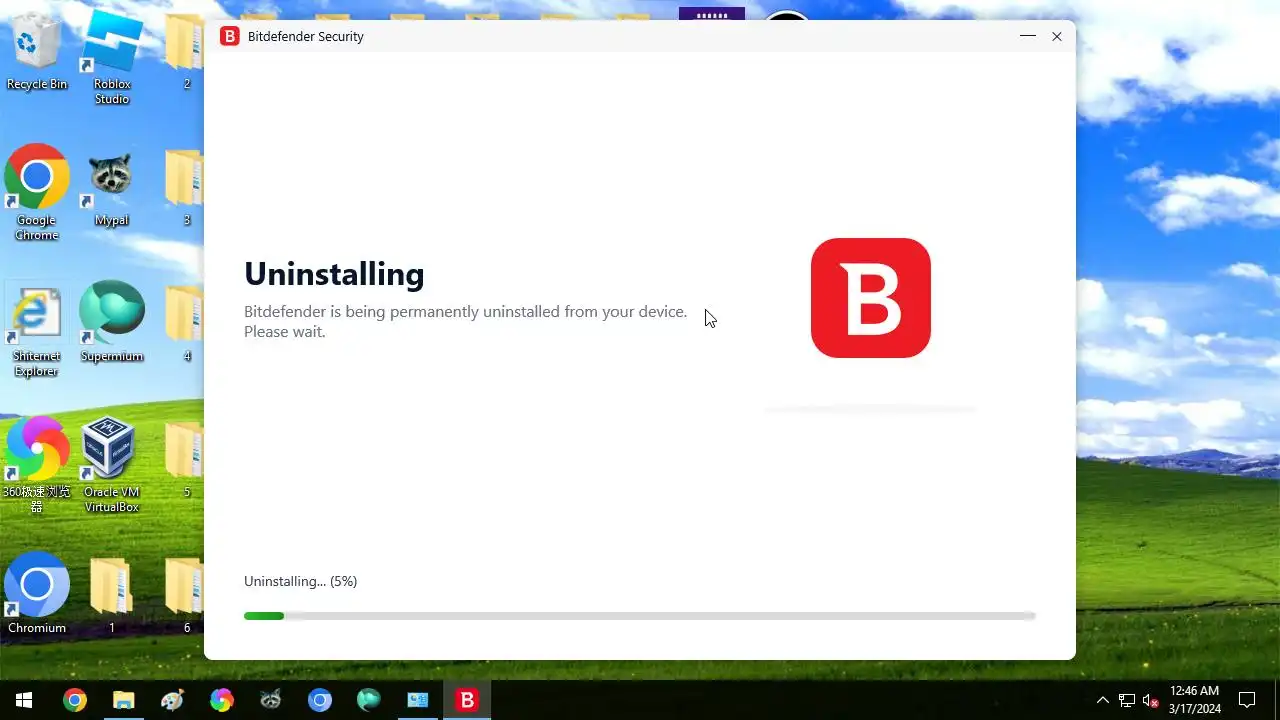This screenshot has width=1280, height=720.
Task: Minimize the Bitdefender Security window
Action: pyautogui.click(x=1028, y=36)
